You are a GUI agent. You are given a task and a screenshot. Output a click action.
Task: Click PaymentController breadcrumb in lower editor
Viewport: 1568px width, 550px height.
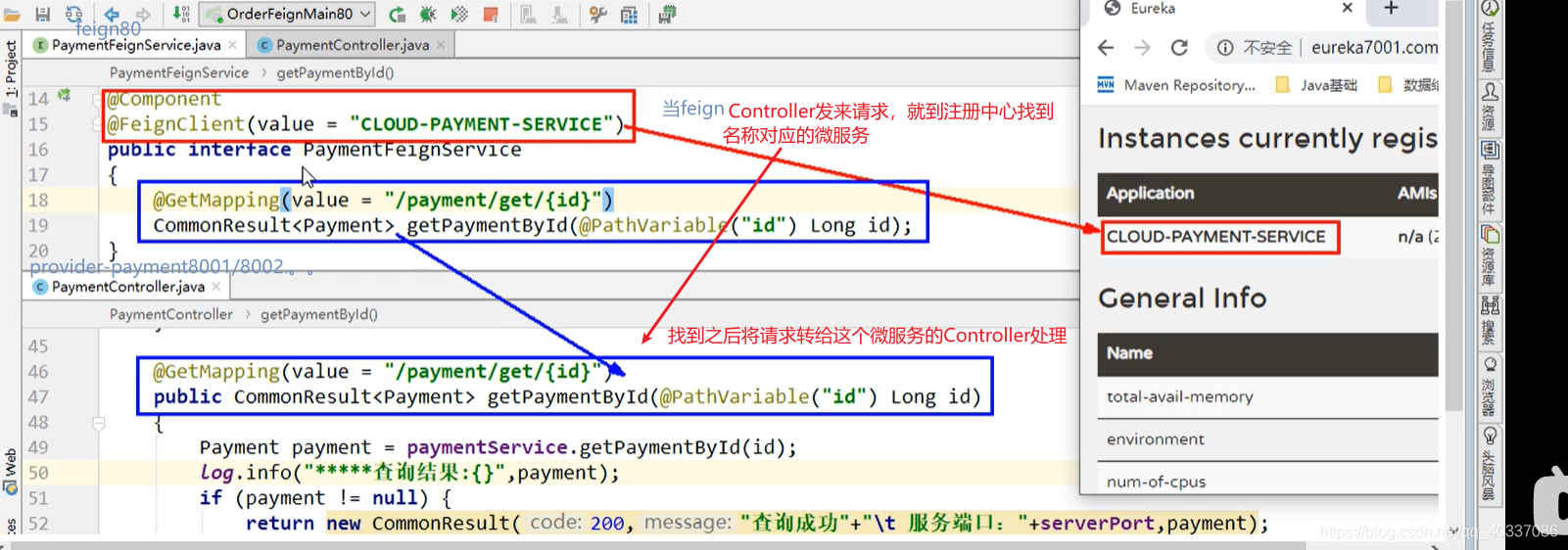tap(171, 314)
